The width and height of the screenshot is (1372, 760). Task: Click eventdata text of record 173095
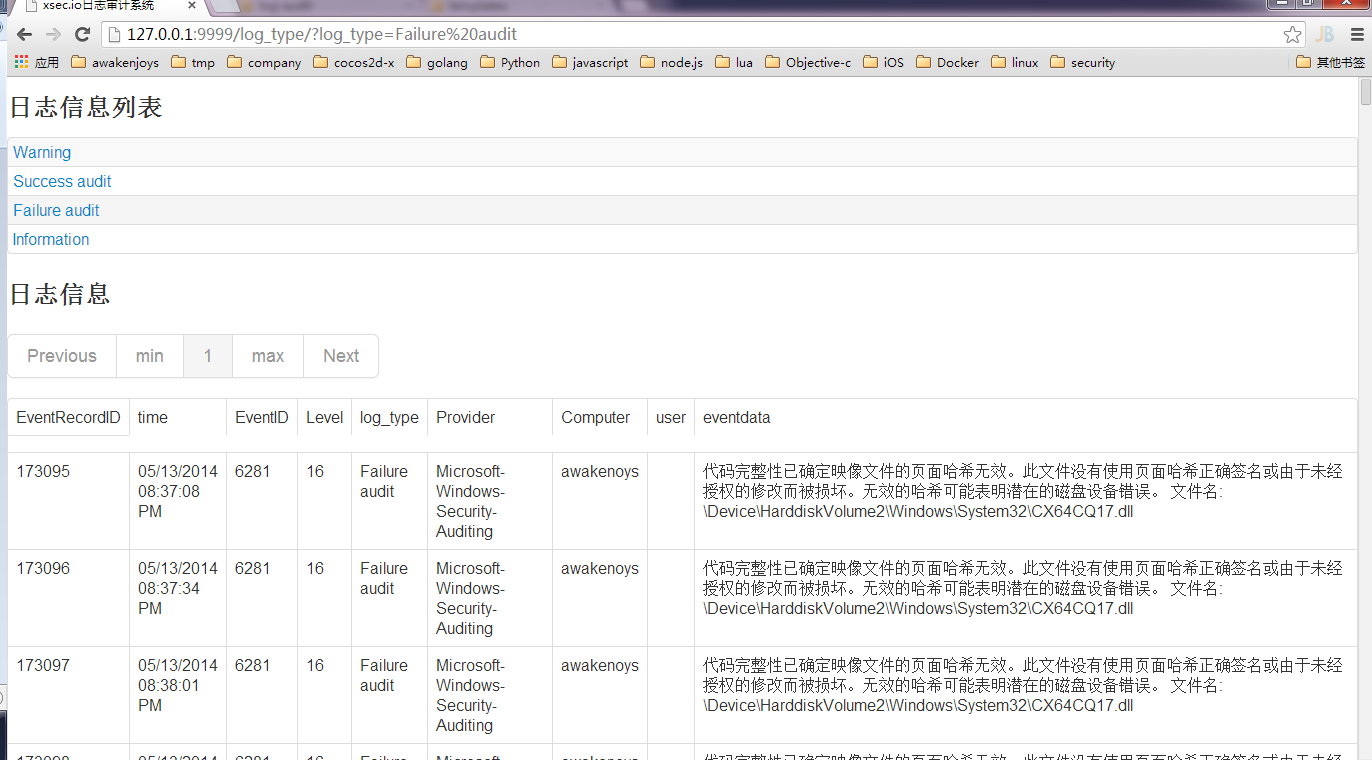1023,491
